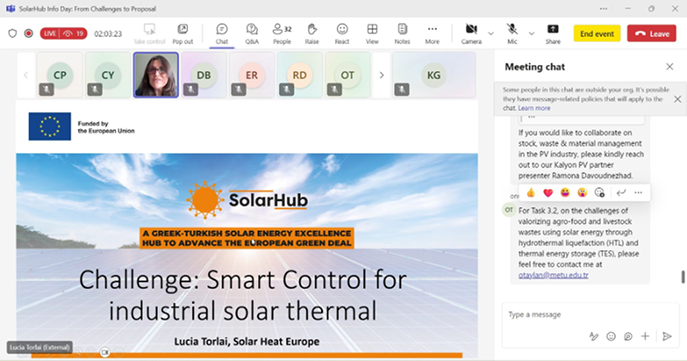Image resolution: width=687 pixels, height=361 pixels.
Task: Click the LIVE viewers indicator
Action: [64, 34]
